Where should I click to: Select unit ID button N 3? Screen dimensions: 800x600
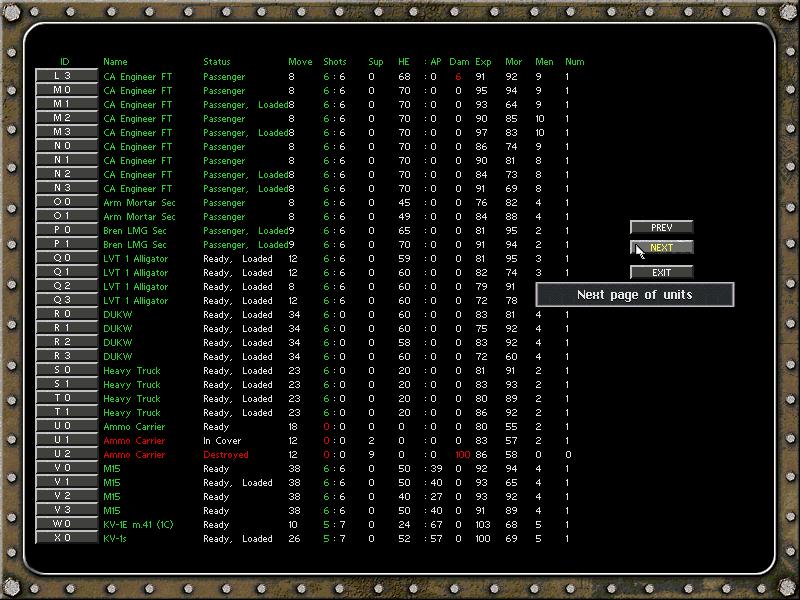point(66,188)
